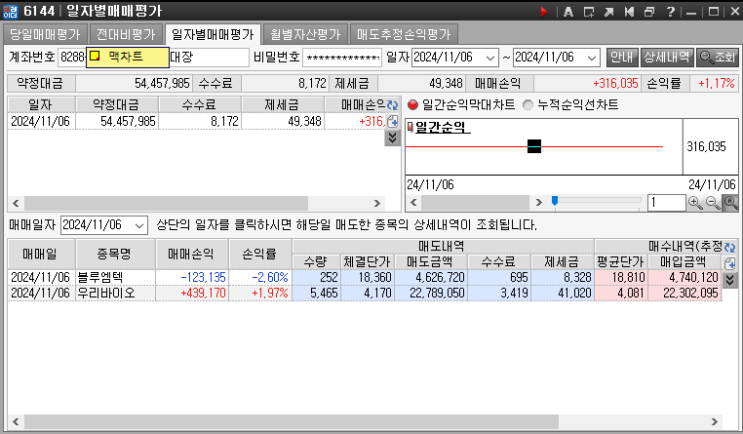
Task: Click the chart horizontal scrollbar thumb
Action: (475, 203)
